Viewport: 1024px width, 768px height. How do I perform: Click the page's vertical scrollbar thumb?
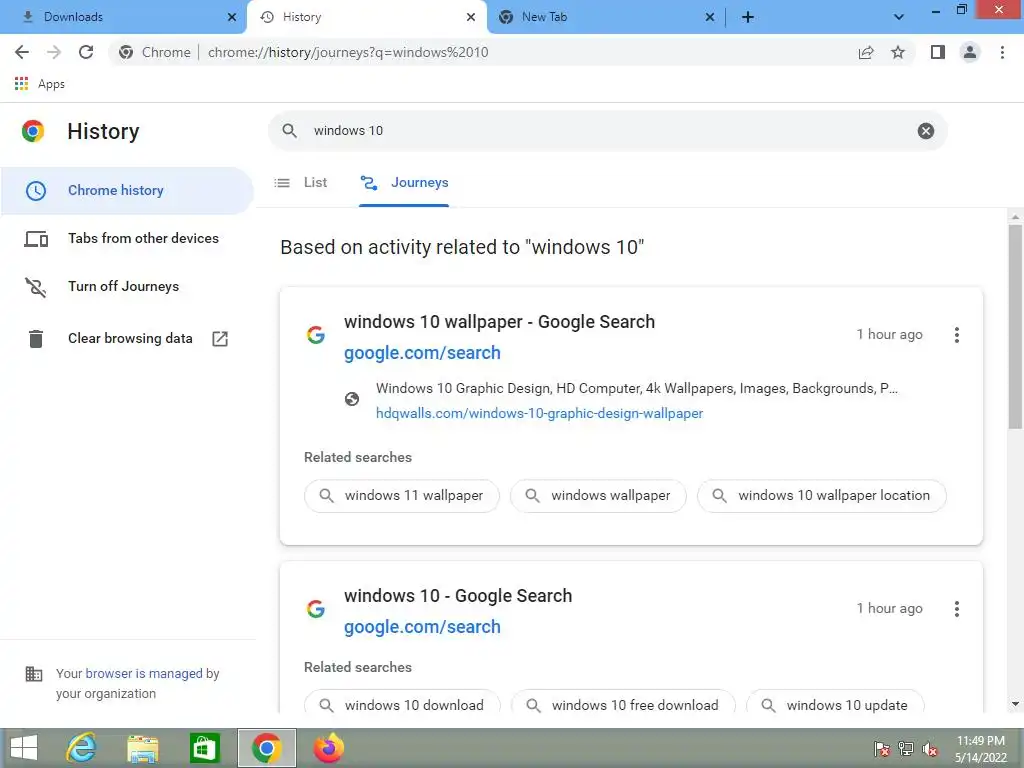(1015, 327)
